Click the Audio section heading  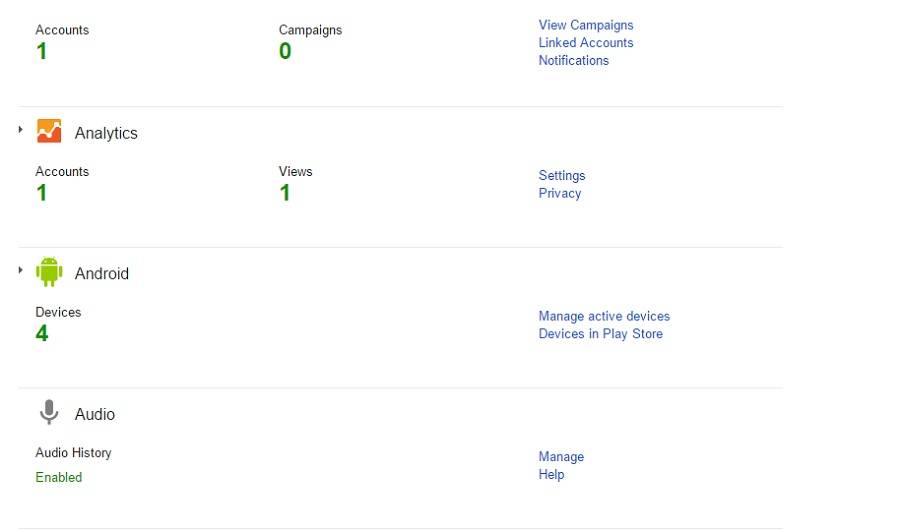[95, 414]
